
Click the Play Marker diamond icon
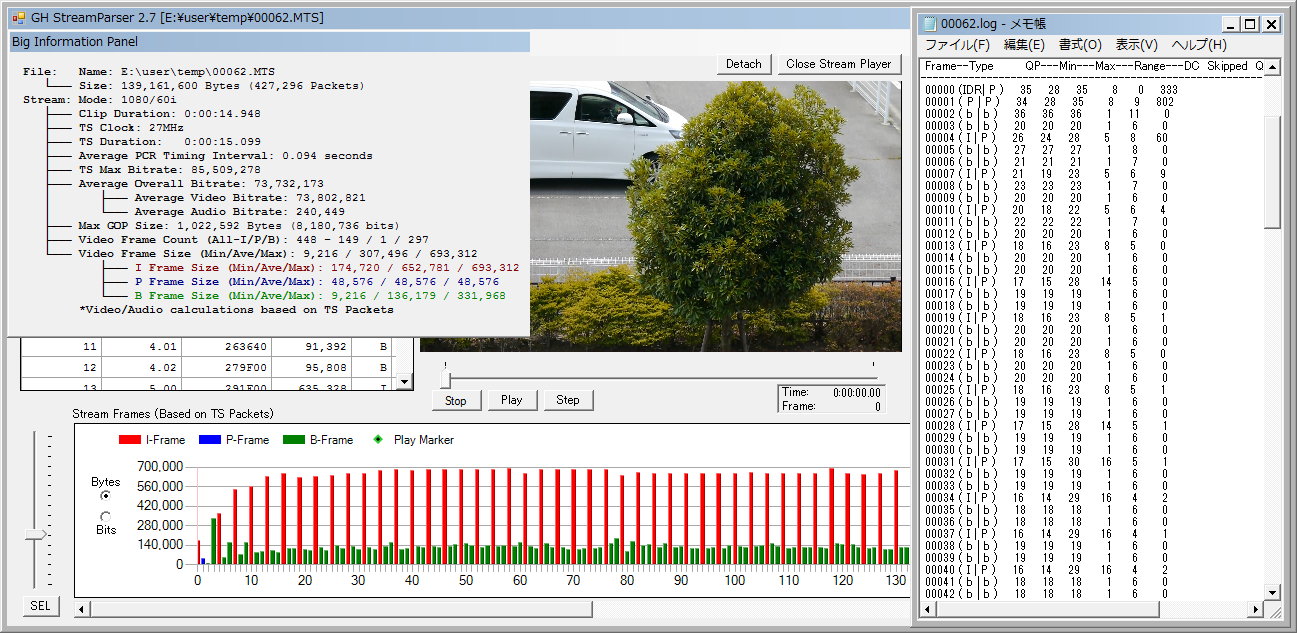click(377, 440)
